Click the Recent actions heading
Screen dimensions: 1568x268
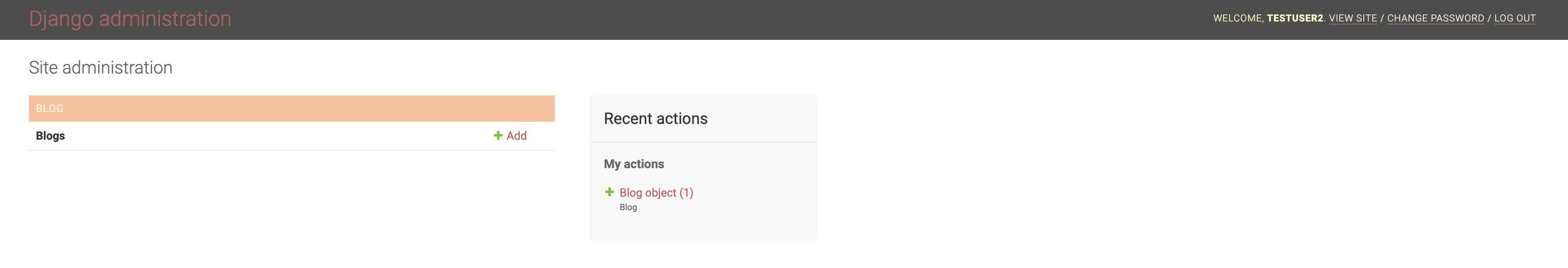[x=655, y=119]
